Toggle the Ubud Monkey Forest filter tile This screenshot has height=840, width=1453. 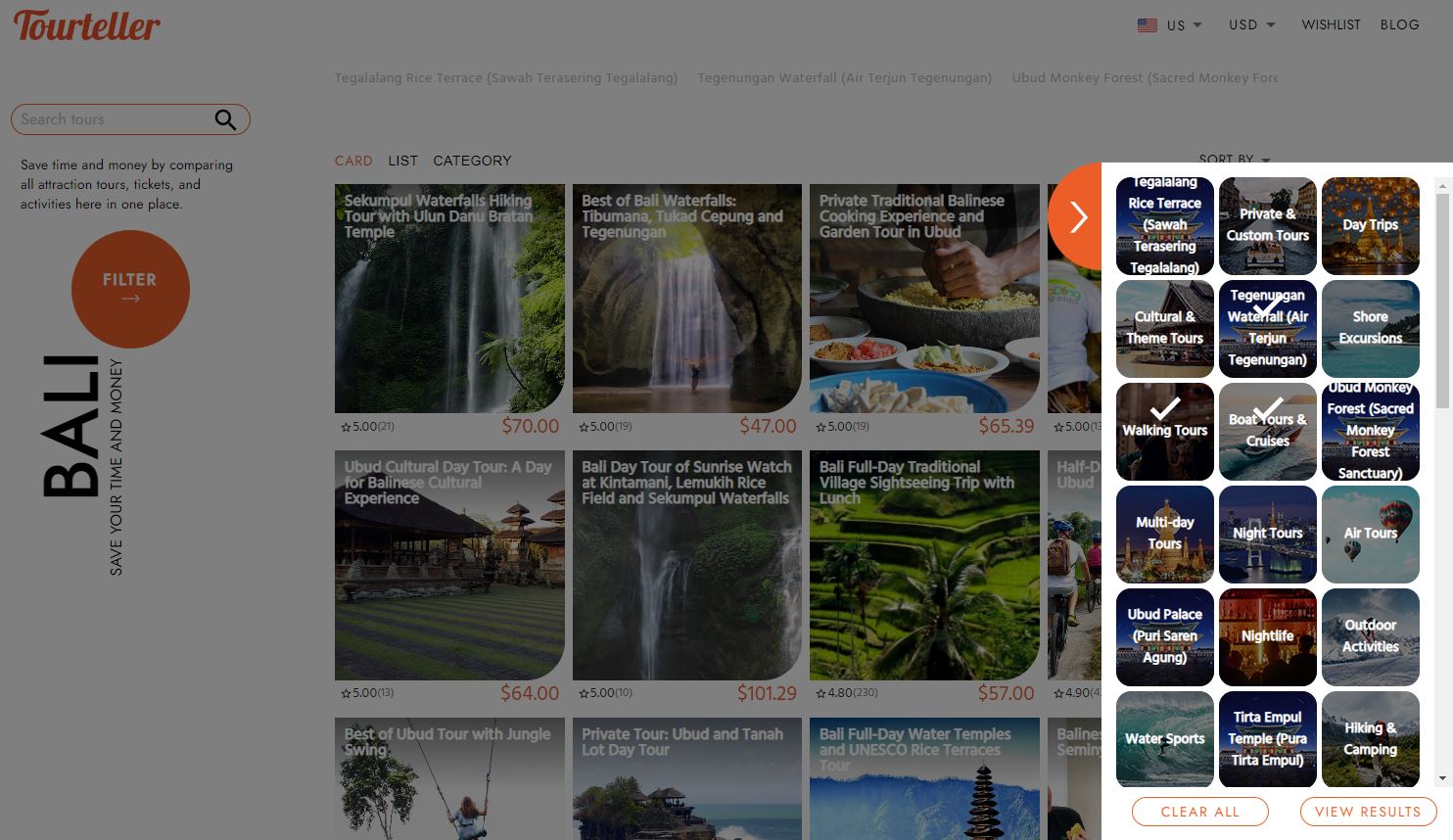(1371, 432)
